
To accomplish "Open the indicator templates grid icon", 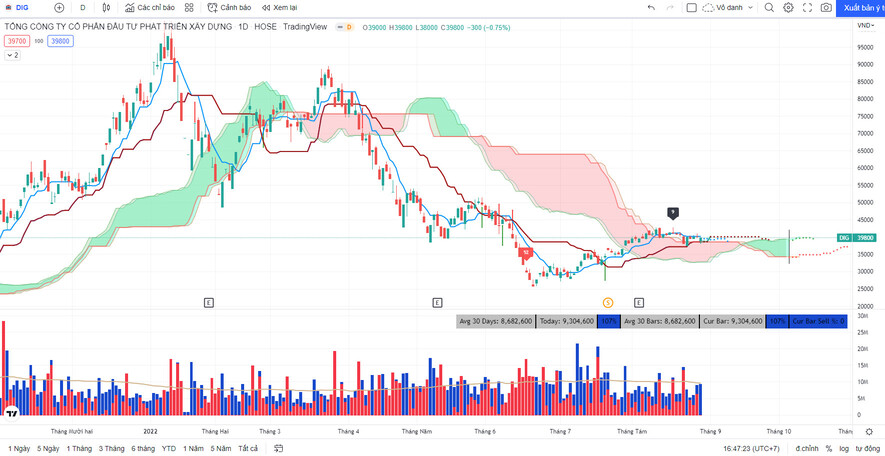I will 189,7.
